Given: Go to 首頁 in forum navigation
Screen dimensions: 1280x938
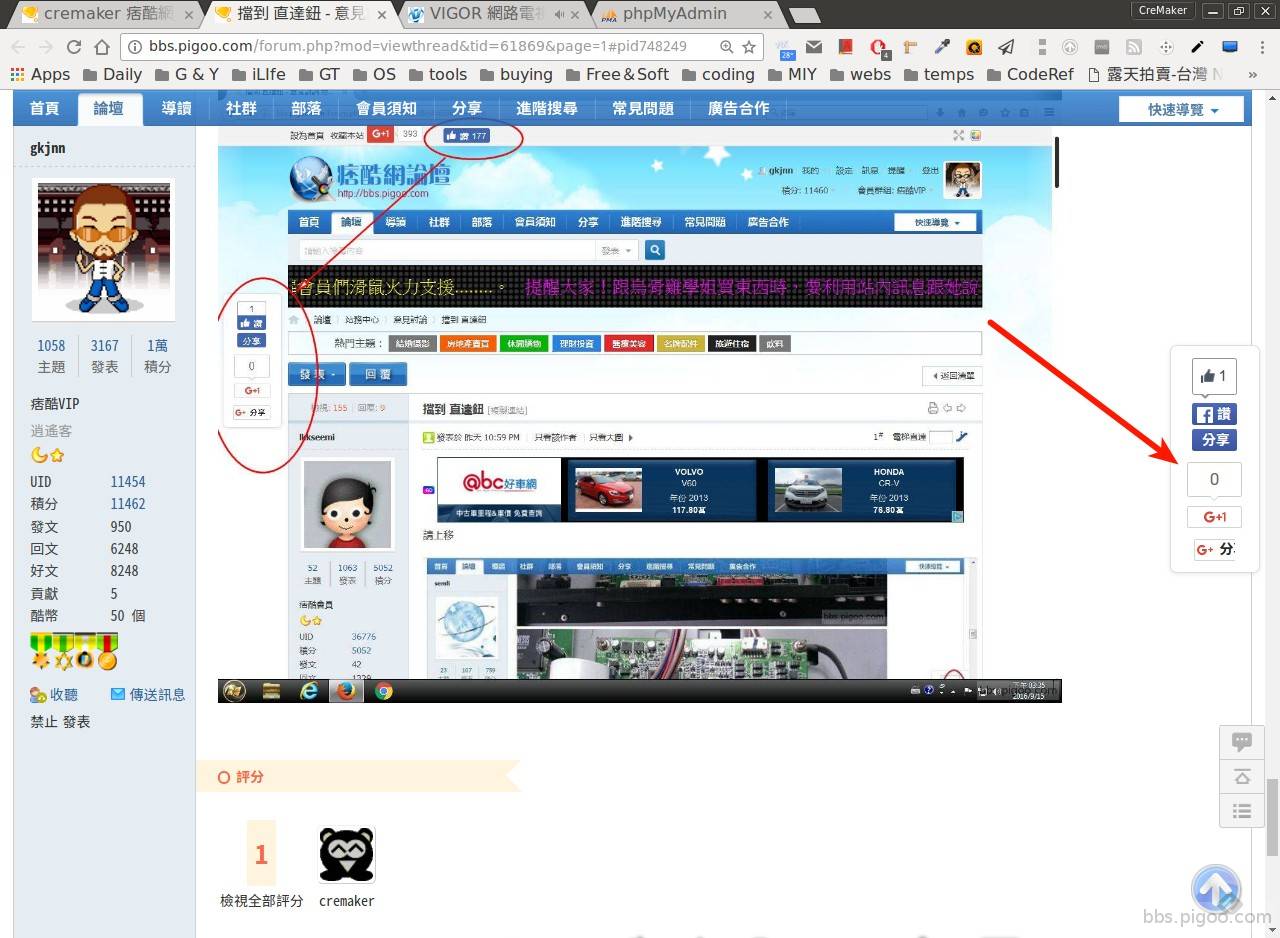Looking at the screenshot, I should click(x=44, y=108).
